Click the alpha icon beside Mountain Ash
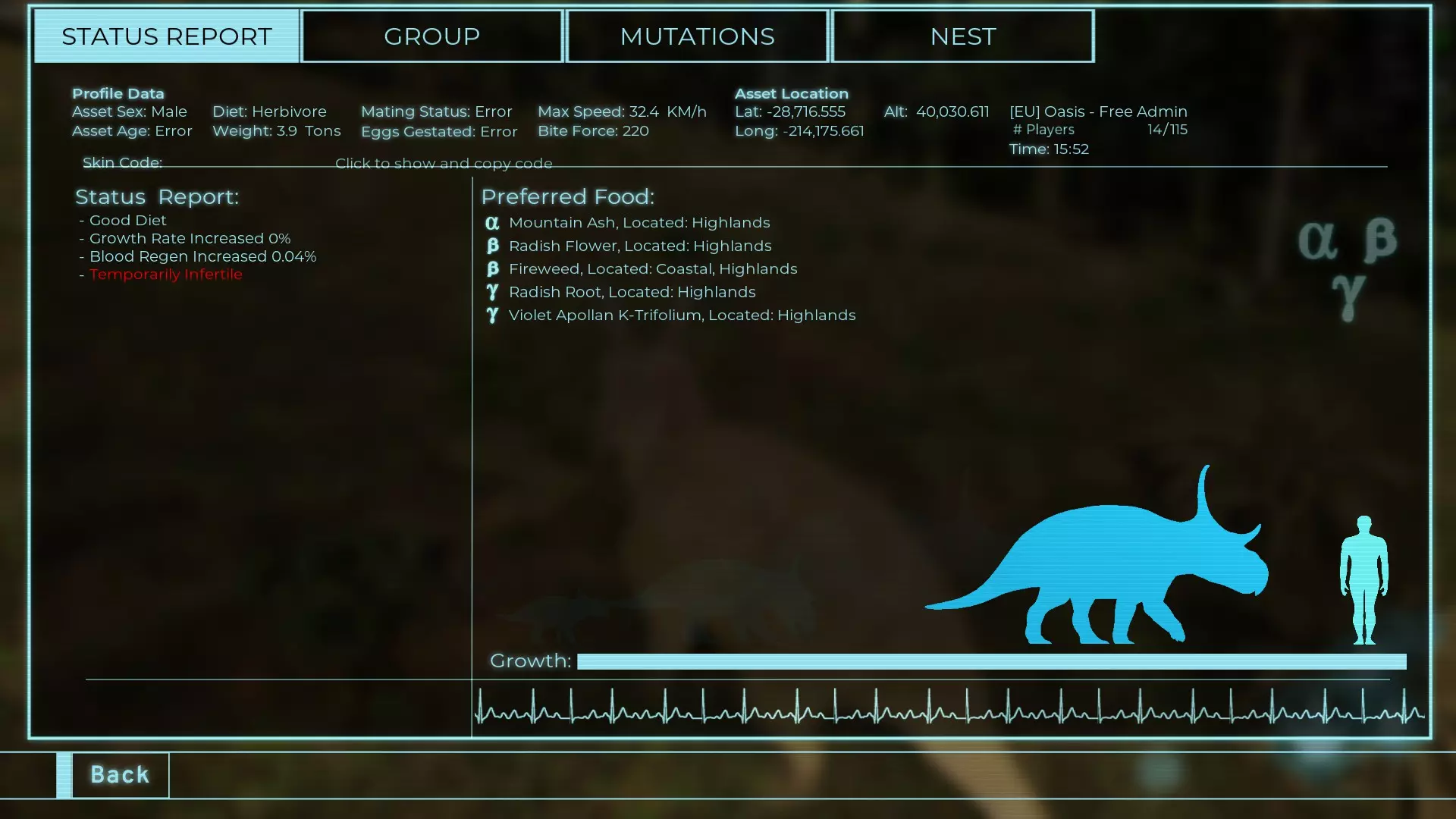Image resolution: width=1456 pixels, height=819 pixels. click(x=492, y=223)
